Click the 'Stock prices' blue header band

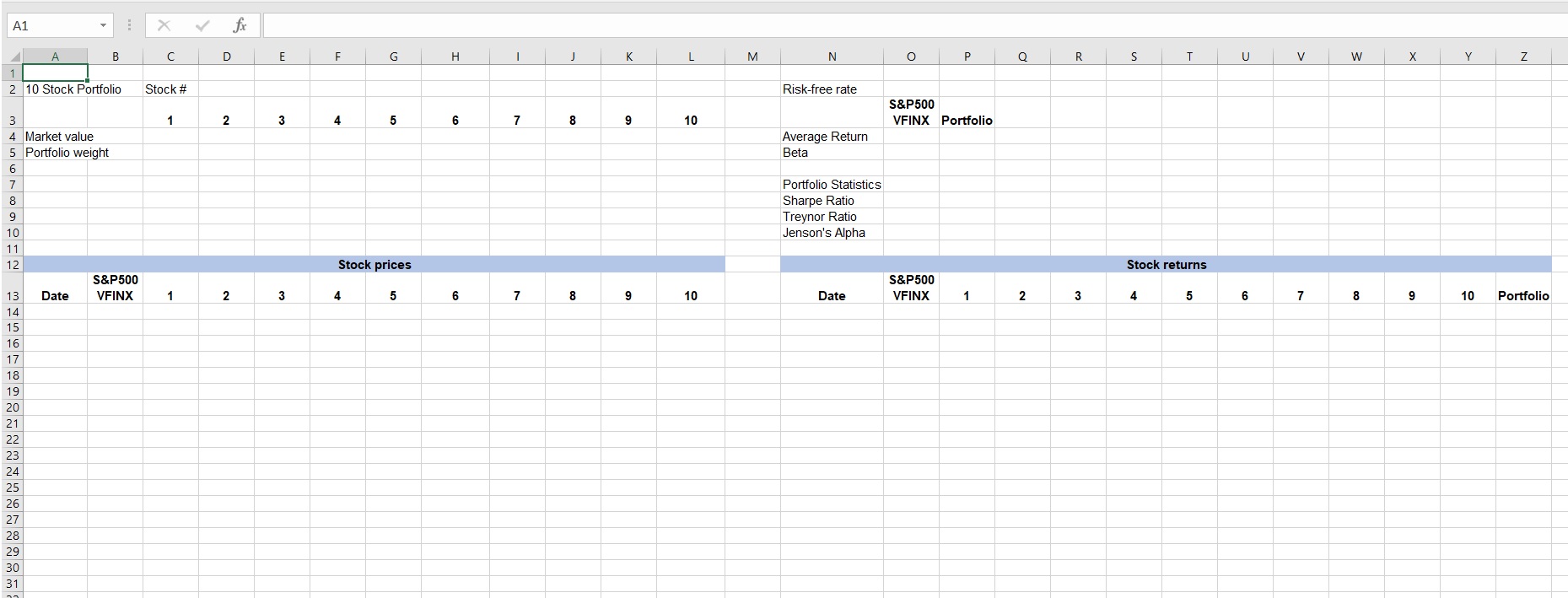click(374, 264)
